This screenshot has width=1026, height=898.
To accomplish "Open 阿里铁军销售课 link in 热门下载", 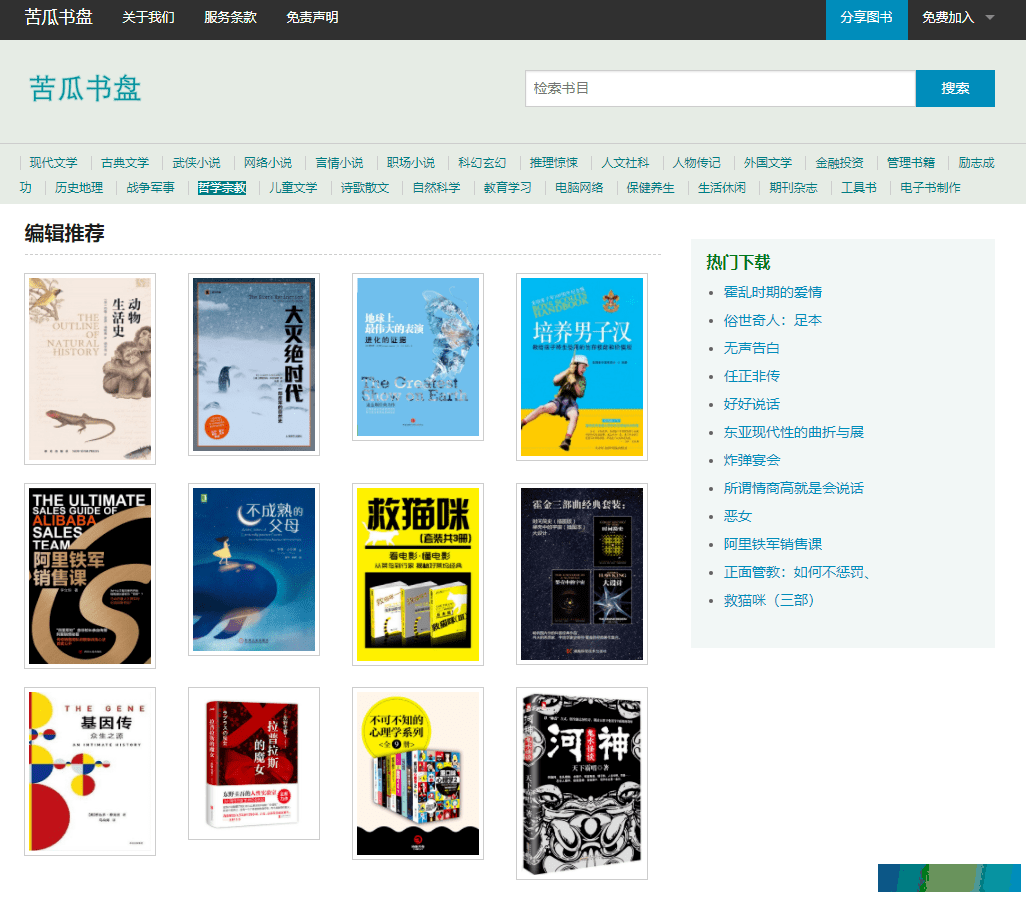I will [x=773, y=545].
